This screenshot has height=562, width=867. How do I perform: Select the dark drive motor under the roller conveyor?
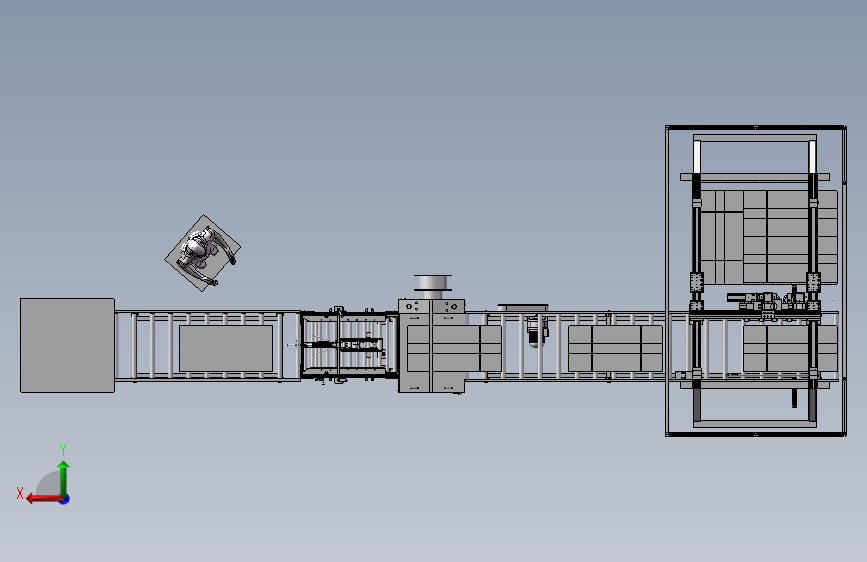[536, 331]
